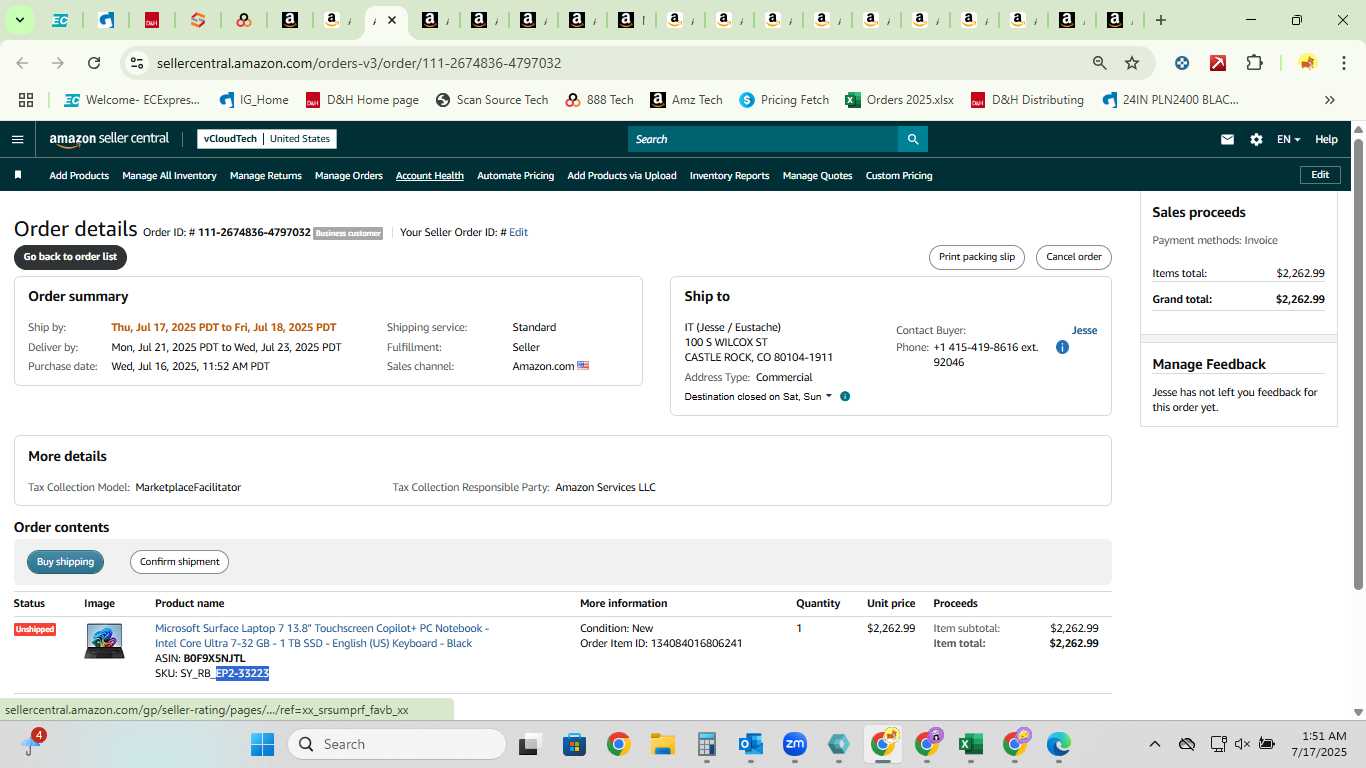Open Automate Pricing menu item

[515, 176]
